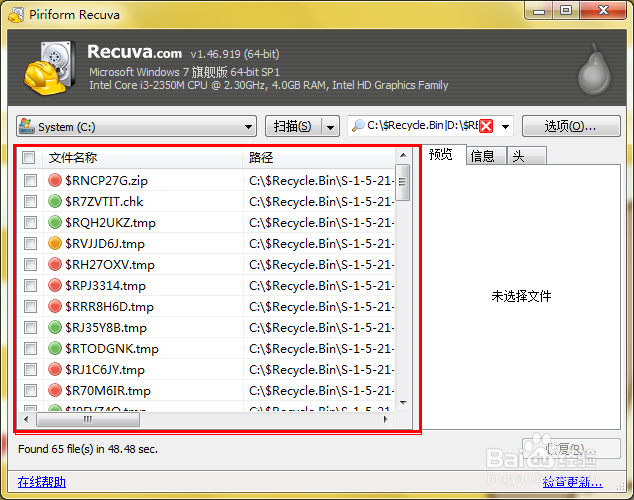Image resolution: width=634 pixels, height=500 pixels.
Task: Select the file name $RH27OXV.tmp
Action: (x=110, y=264)
